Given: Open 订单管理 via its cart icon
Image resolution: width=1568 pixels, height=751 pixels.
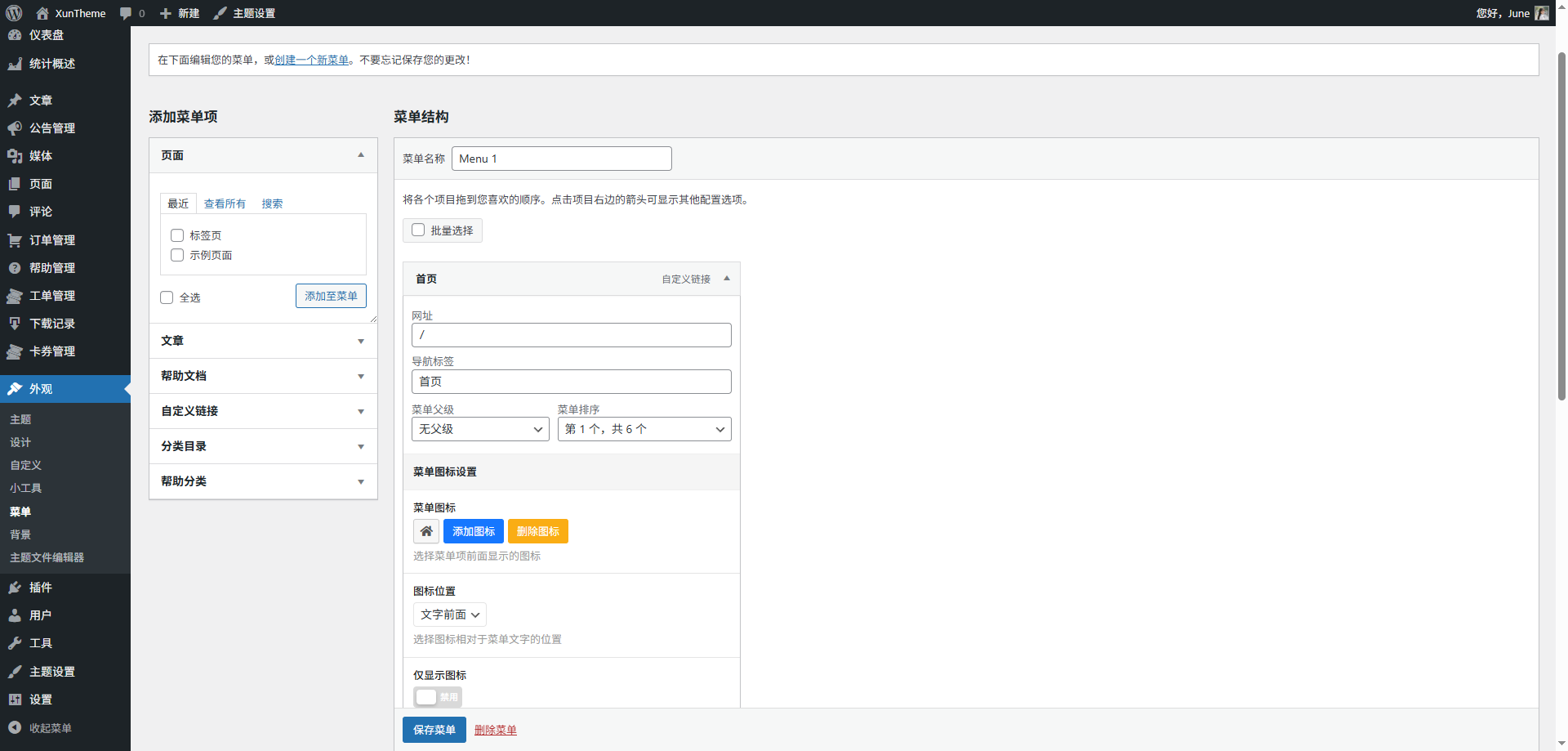Looking at the screenshot, I should tap(15, 240).
